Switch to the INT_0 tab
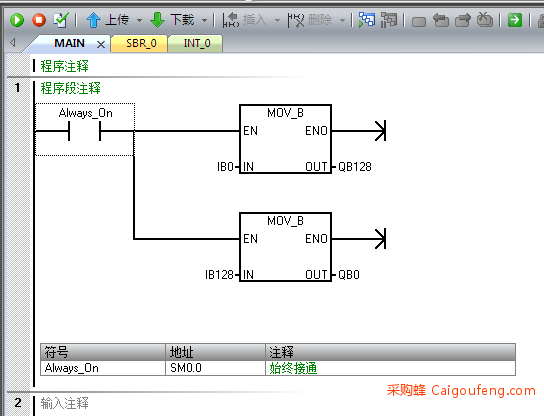 point(197,43)
